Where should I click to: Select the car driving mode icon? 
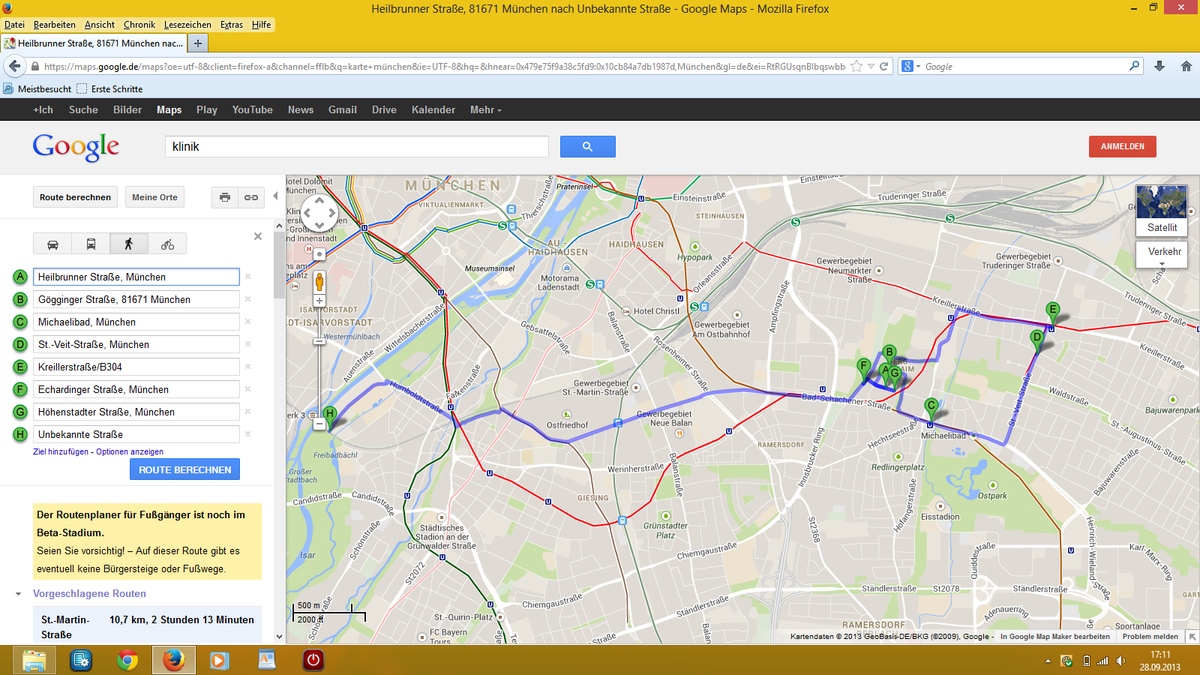(x=53, y=244)
